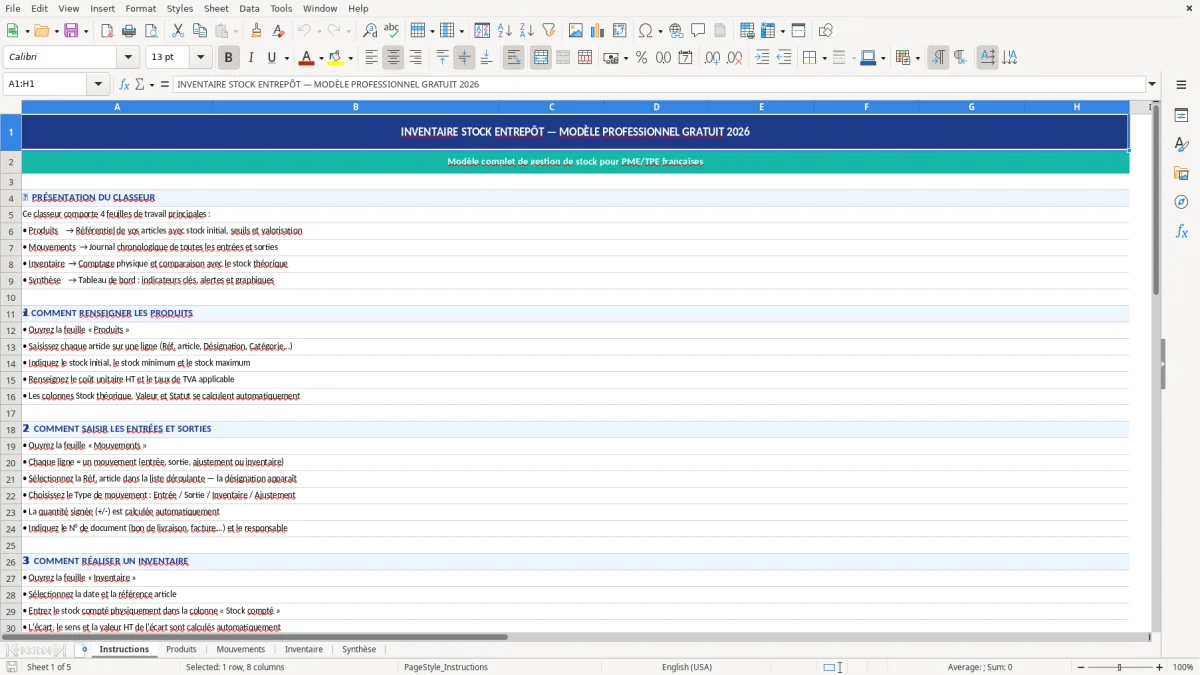The height and width of the screenshot is (675, 1200).
Task: Switch to the Mouvements sheet tab
Action: pyautogui.click(x=241, y=650)
